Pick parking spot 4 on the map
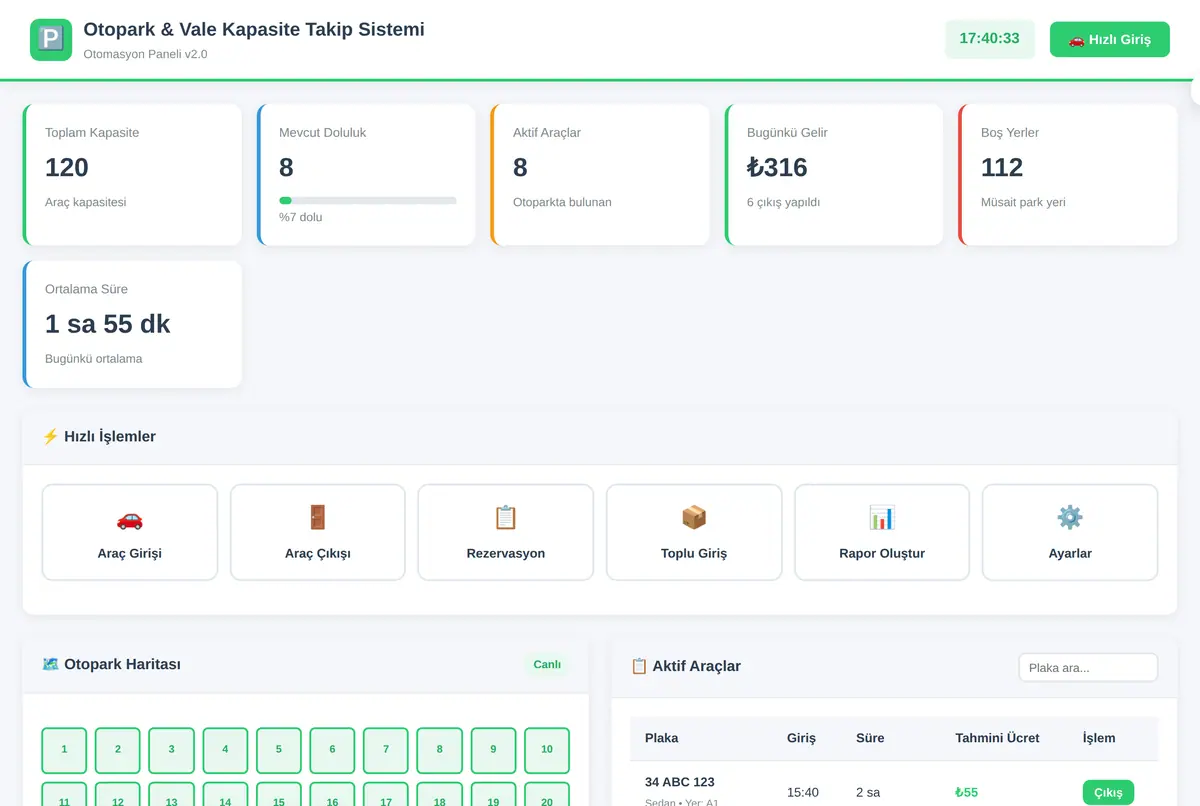1200x806 pixels. 225,750
